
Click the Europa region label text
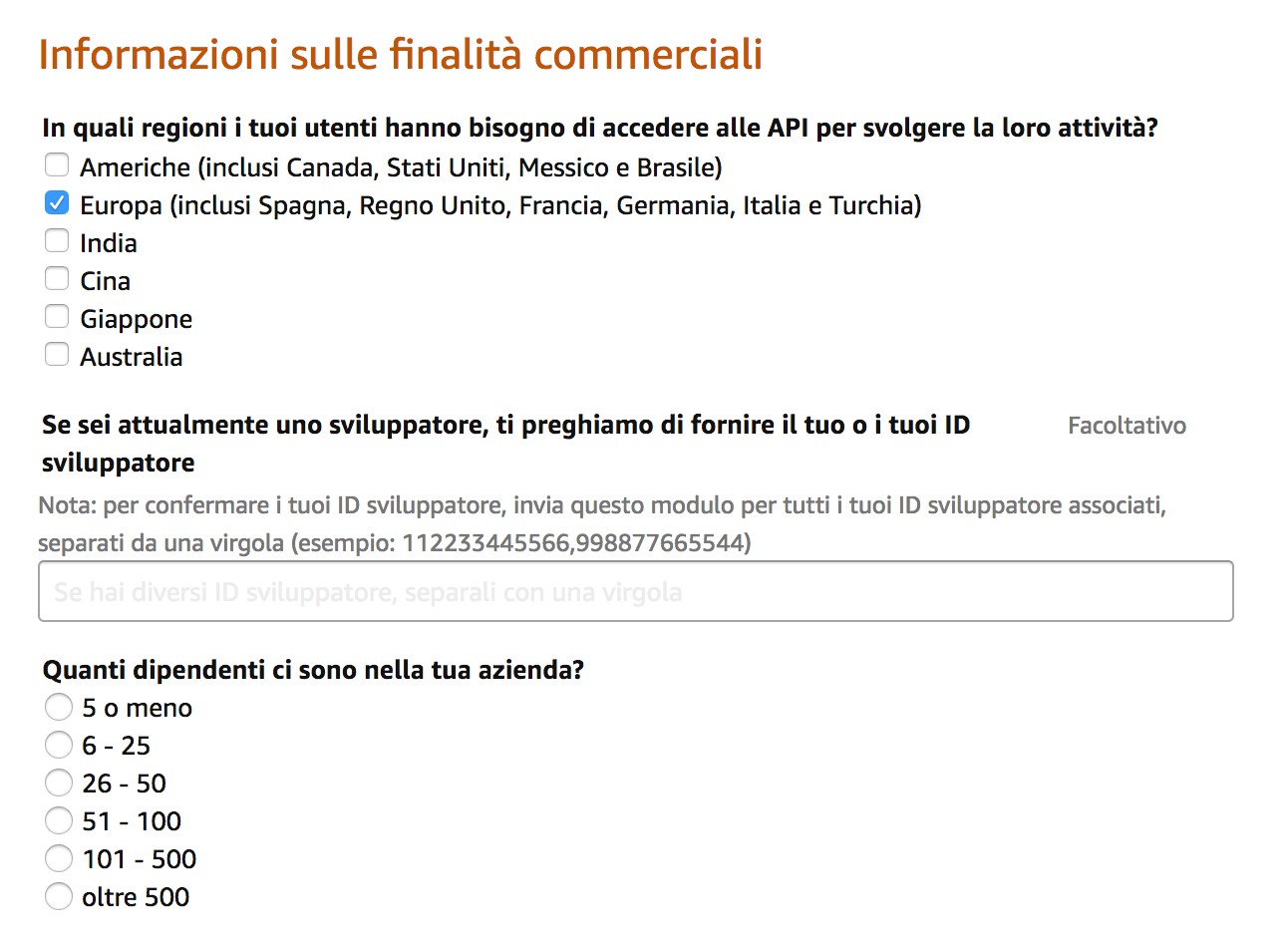[500, 205]
